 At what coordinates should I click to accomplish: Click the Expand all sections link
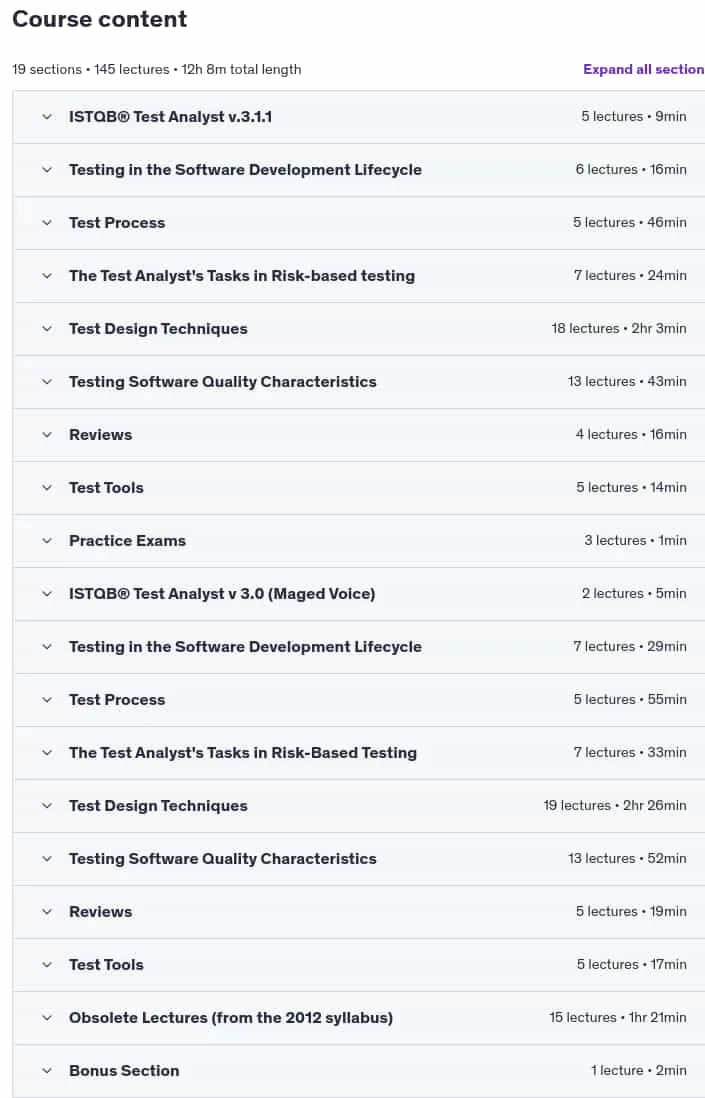click(643, 69)
